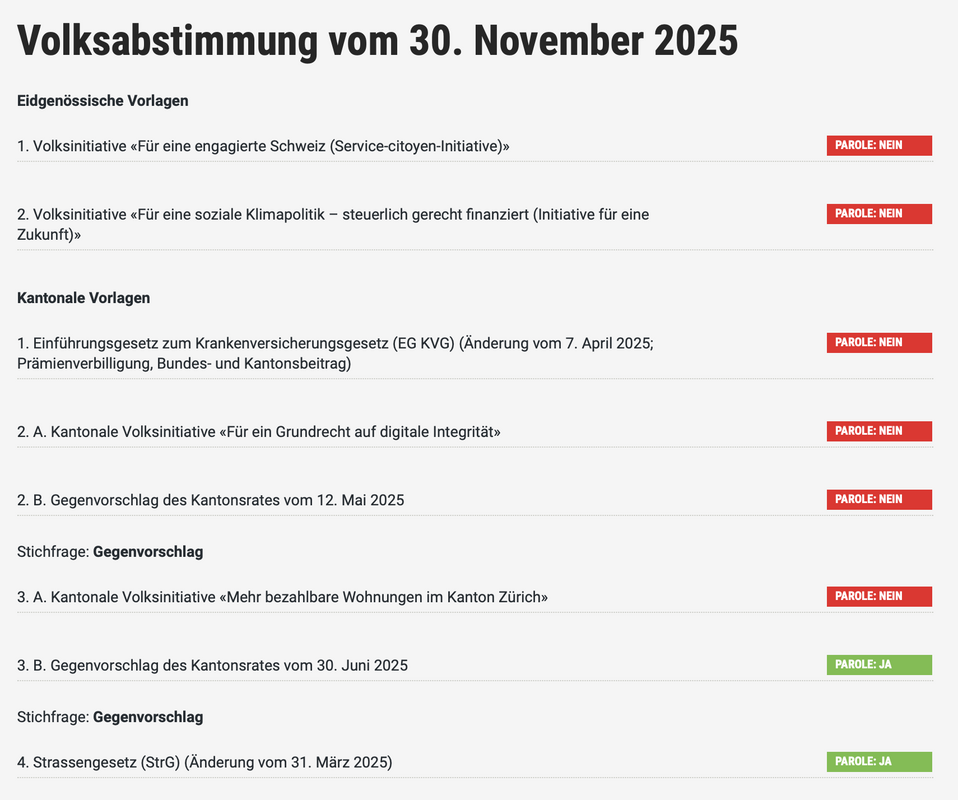Click the green JA badge for the 30. Juni Gegenvorschlag
The height and width of the screenshot is (800, 958).
coord(879,665)
